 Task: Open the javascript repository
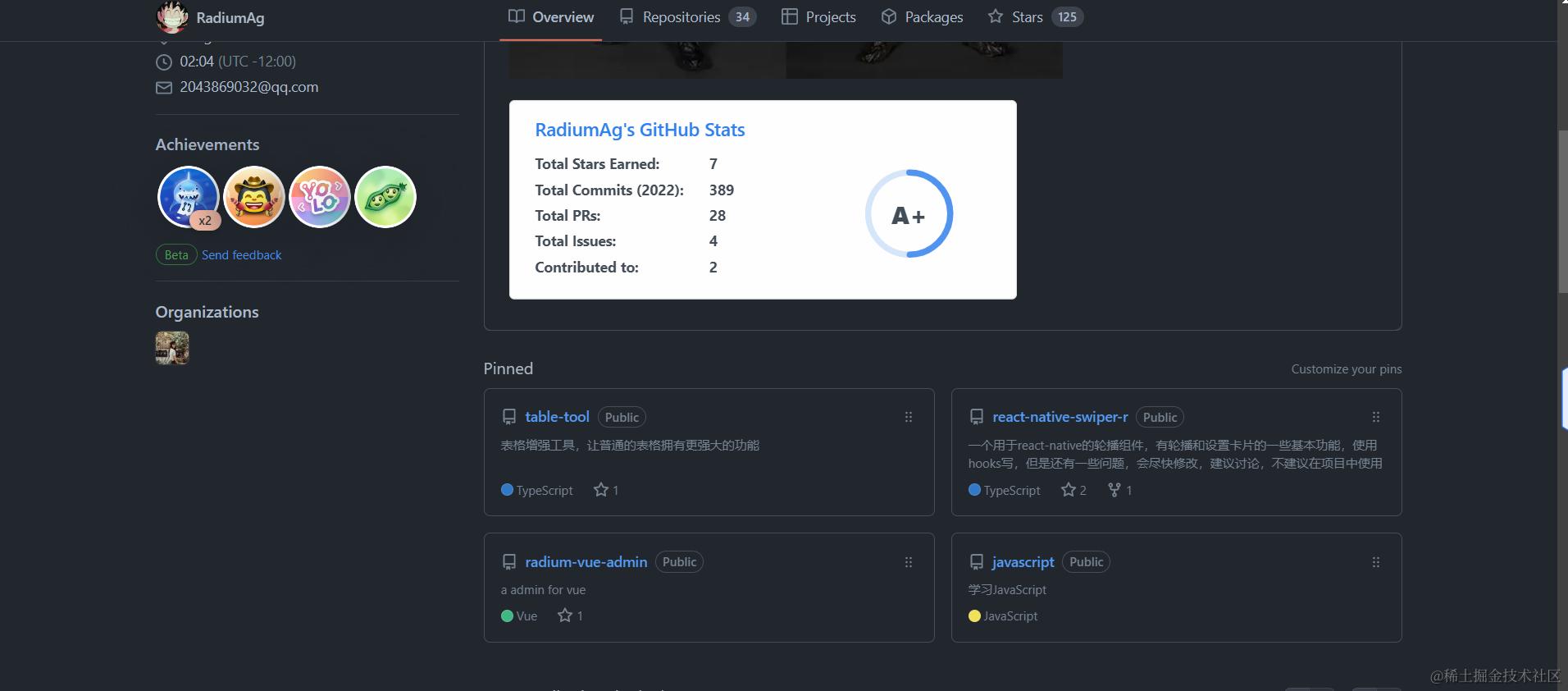coord(1023,562)
